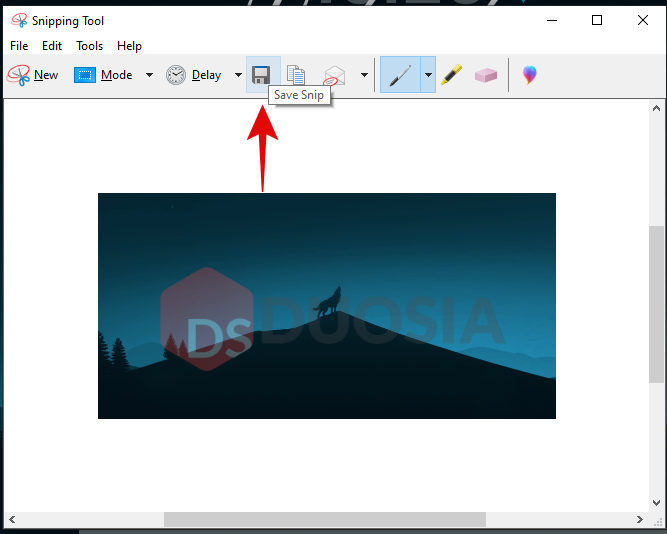Click the vertical scrollbar down arrow

pos(656,503)
